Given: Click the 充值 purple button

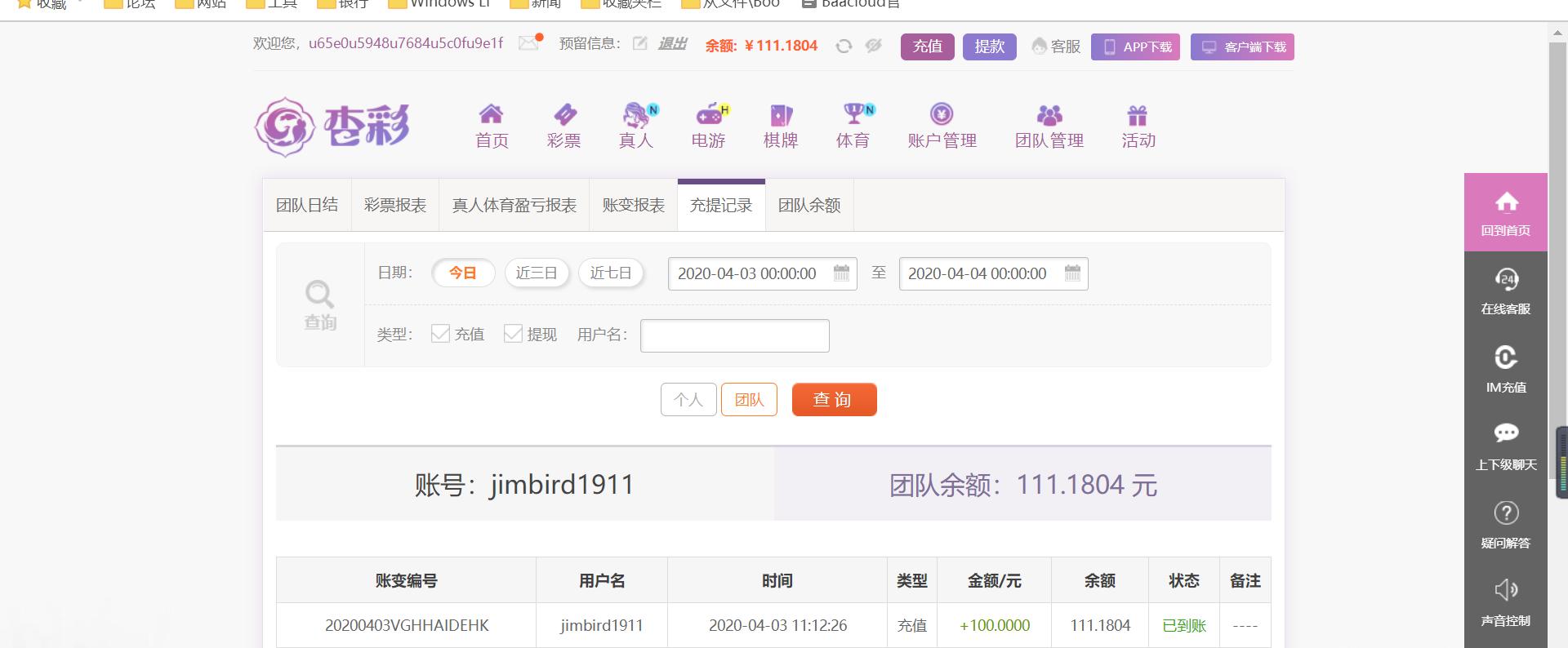Looking at the screenshot, I should 928,47.
